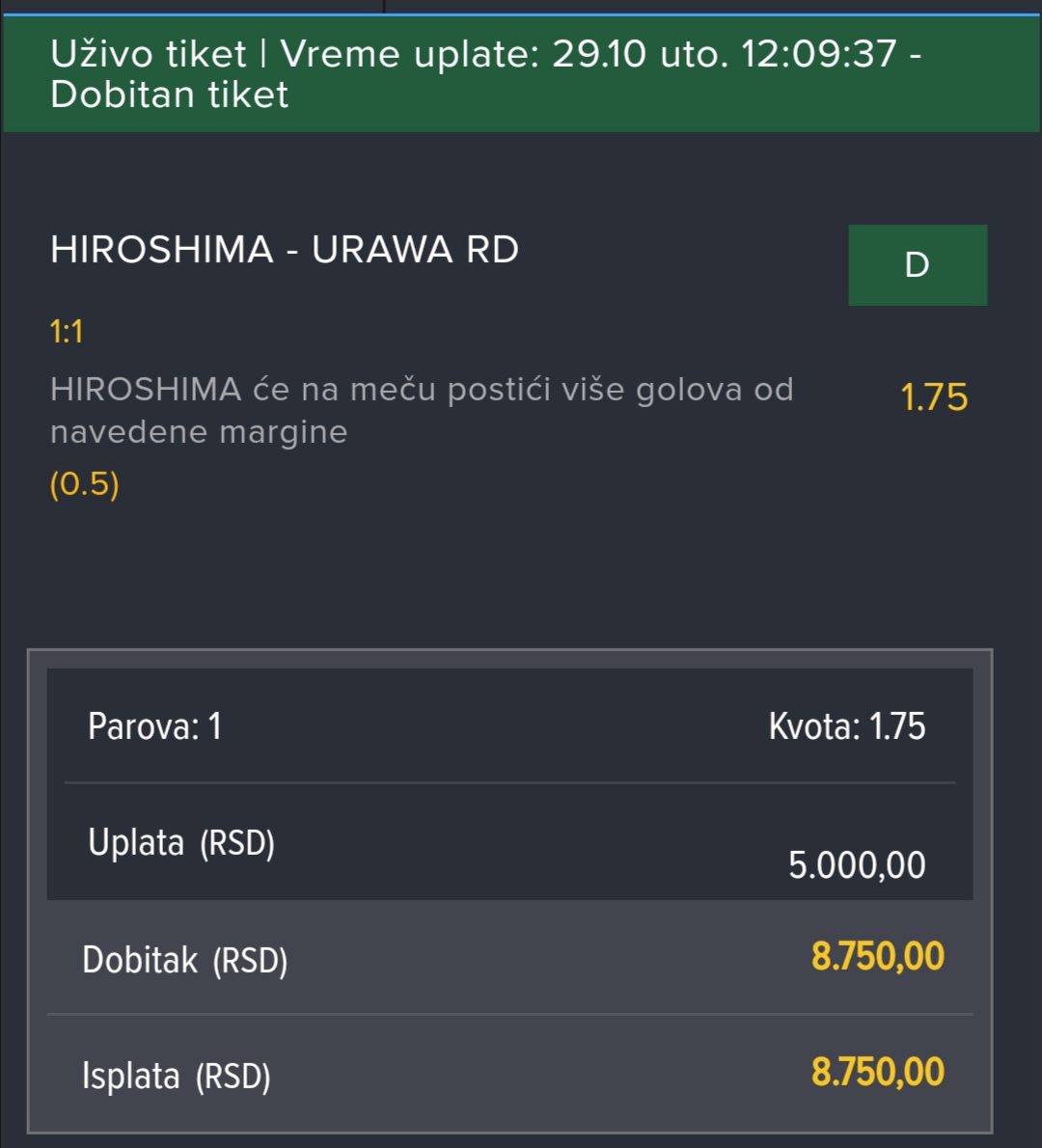The image size is (1042, 1148).
Task: Select the HIROSHIMA - URAWA RD match title
Action: (x=284, y=250)
